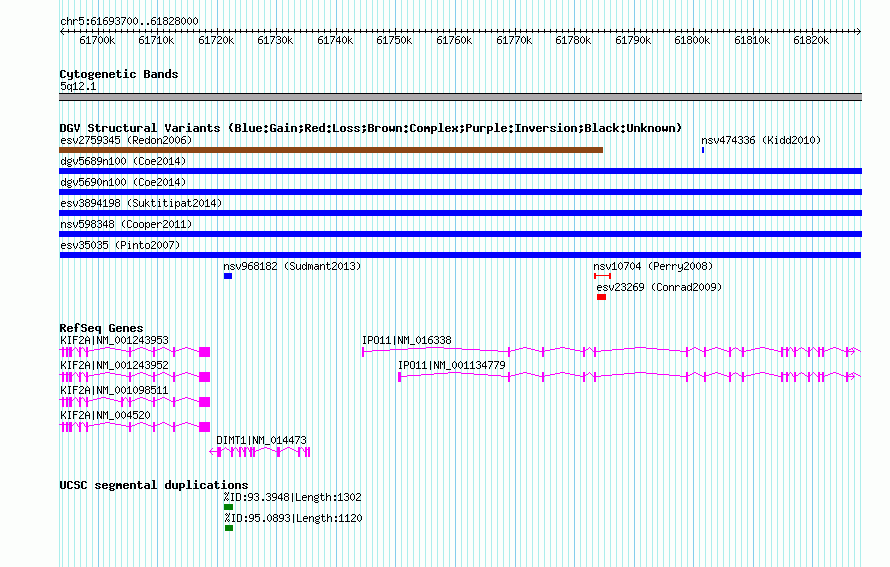Viewport: 890px width, 567px height.
Task: Click the 61750k ruler tick label
Action: pyautogui.click(x=394, y=41)
